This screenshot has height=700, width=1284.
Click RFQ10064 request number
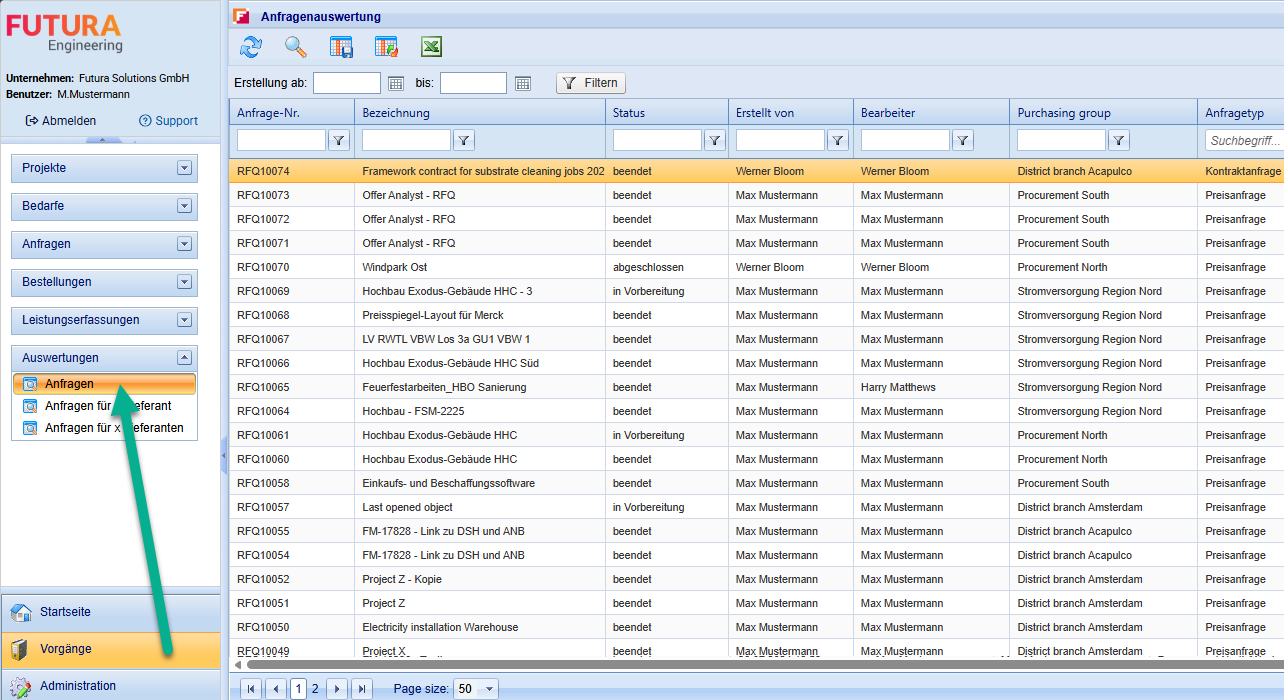coord(263,411)
